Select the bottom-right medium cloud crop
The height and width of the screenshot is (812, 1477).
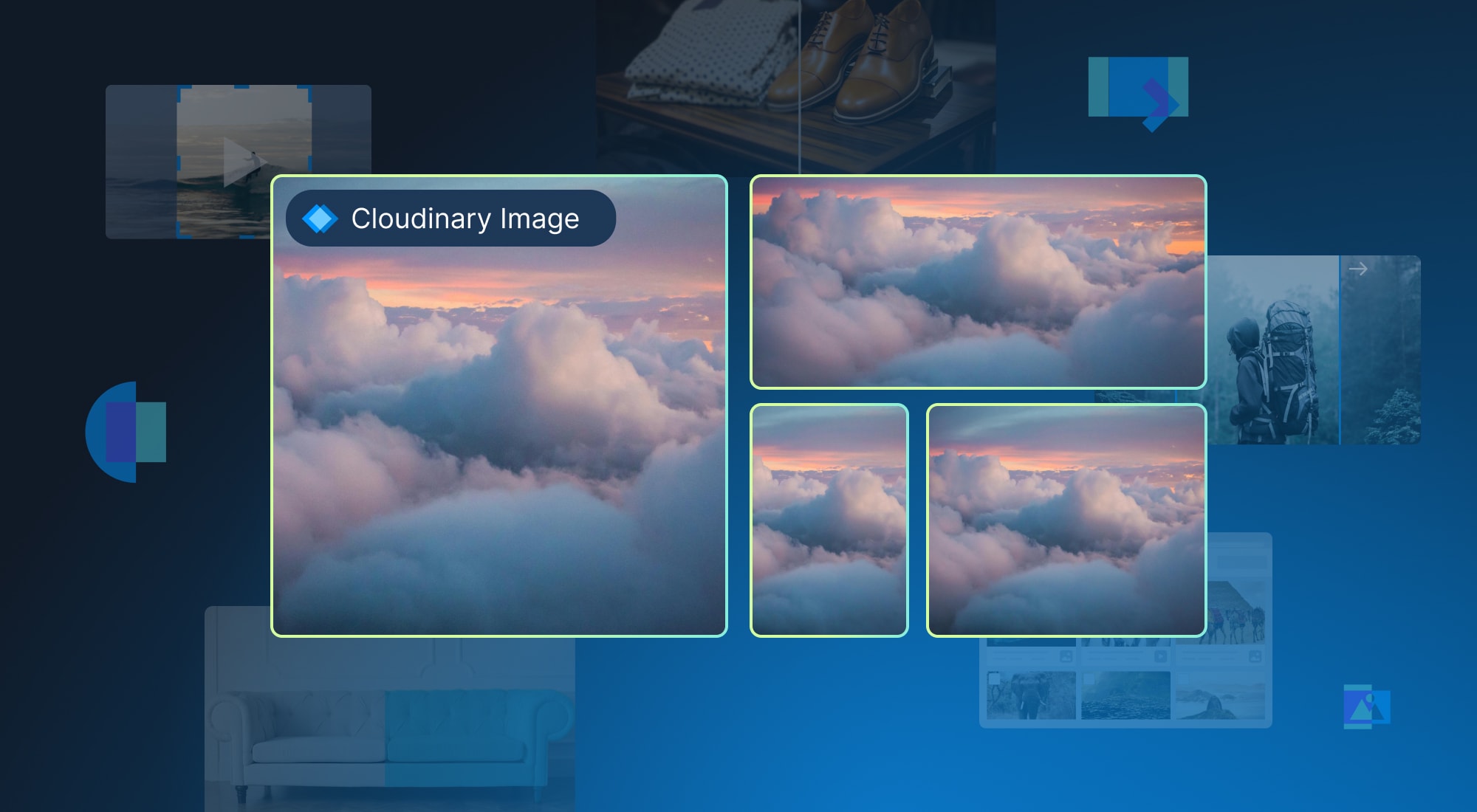pos(1066,520)
